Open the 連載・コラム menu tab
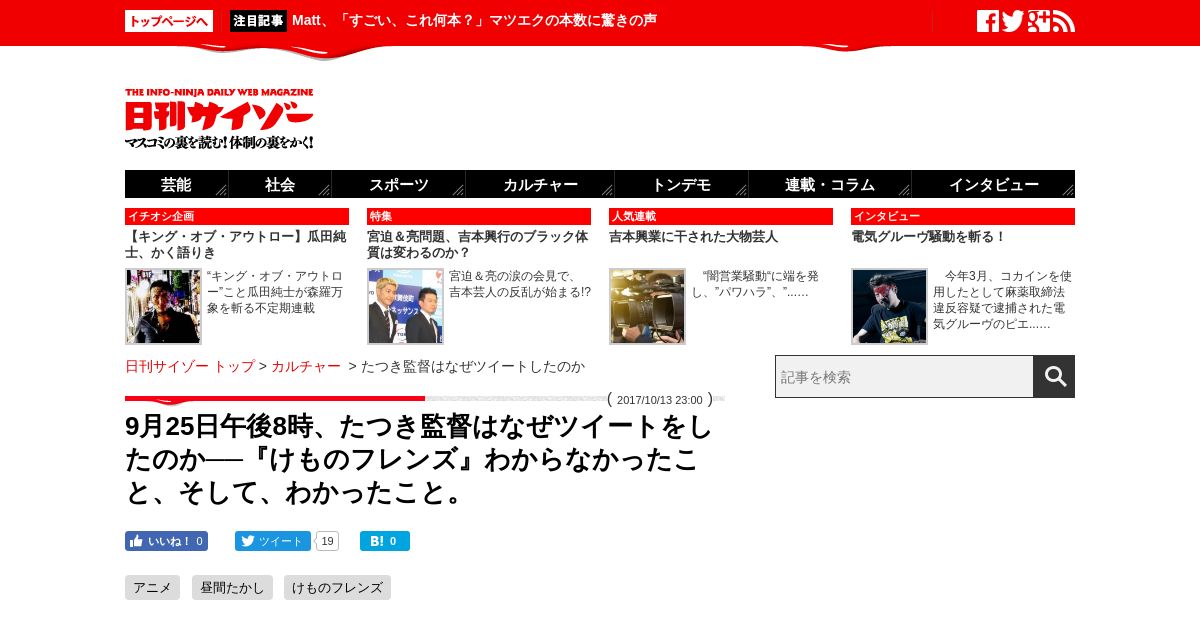This screenshot has width=1200, height=630. 830,184
